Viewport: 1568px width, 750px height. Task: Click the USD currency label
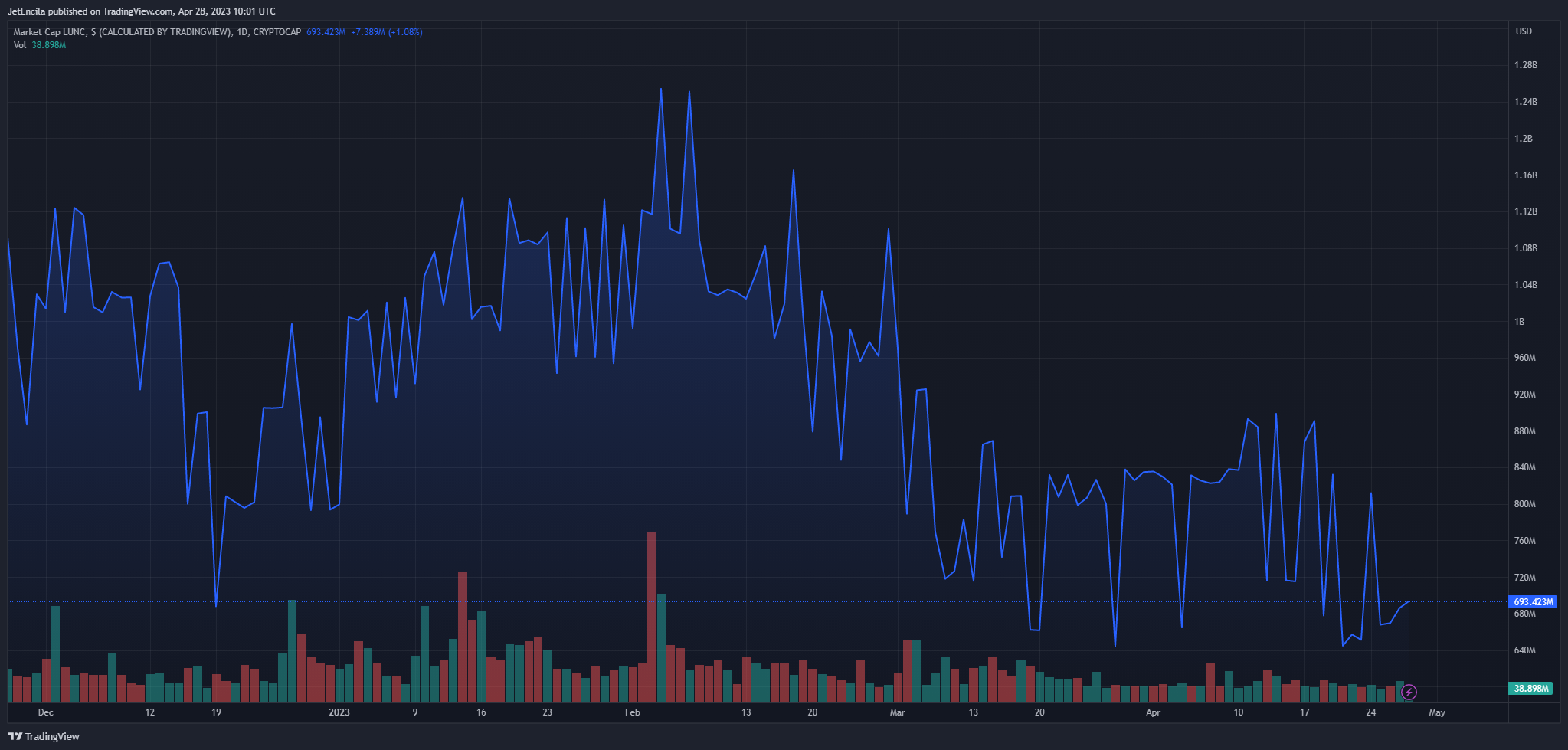coord(1524,31)
